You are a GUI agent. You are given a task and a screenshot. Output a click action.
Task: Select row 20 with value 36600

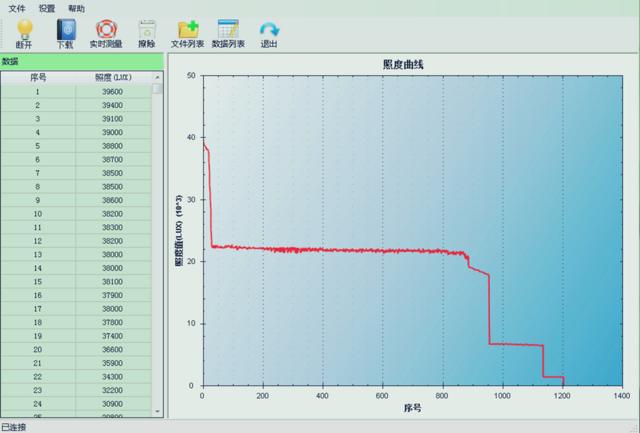(x=80, y=349)
